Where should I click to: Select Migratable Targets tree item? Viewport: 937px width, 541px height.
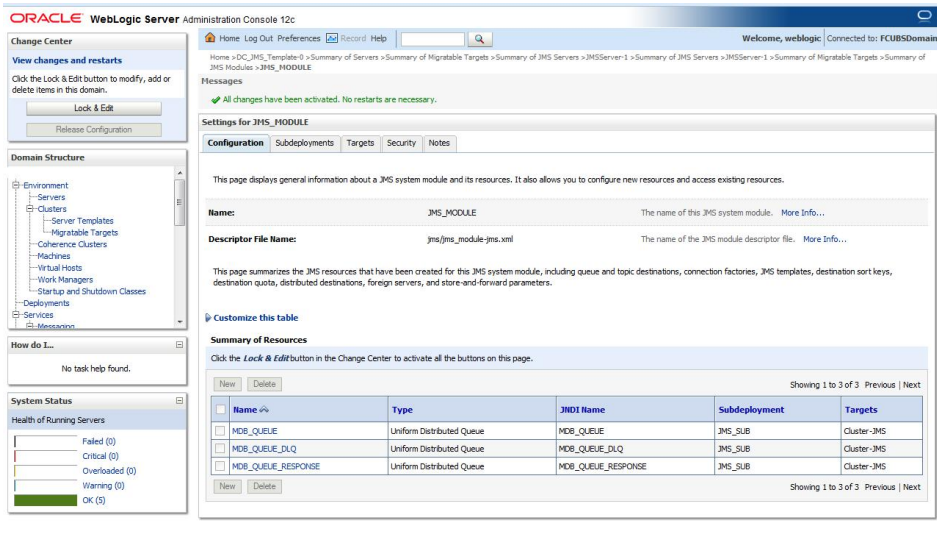84,233
